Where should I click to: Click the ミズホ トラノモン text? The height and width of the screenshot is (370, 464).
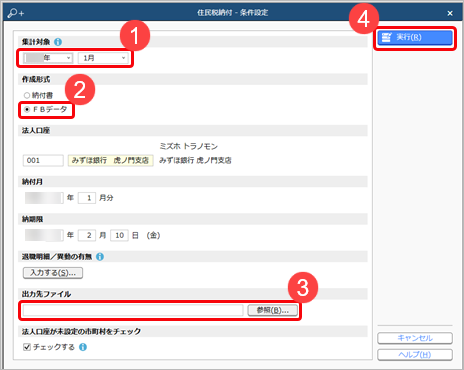188,146
